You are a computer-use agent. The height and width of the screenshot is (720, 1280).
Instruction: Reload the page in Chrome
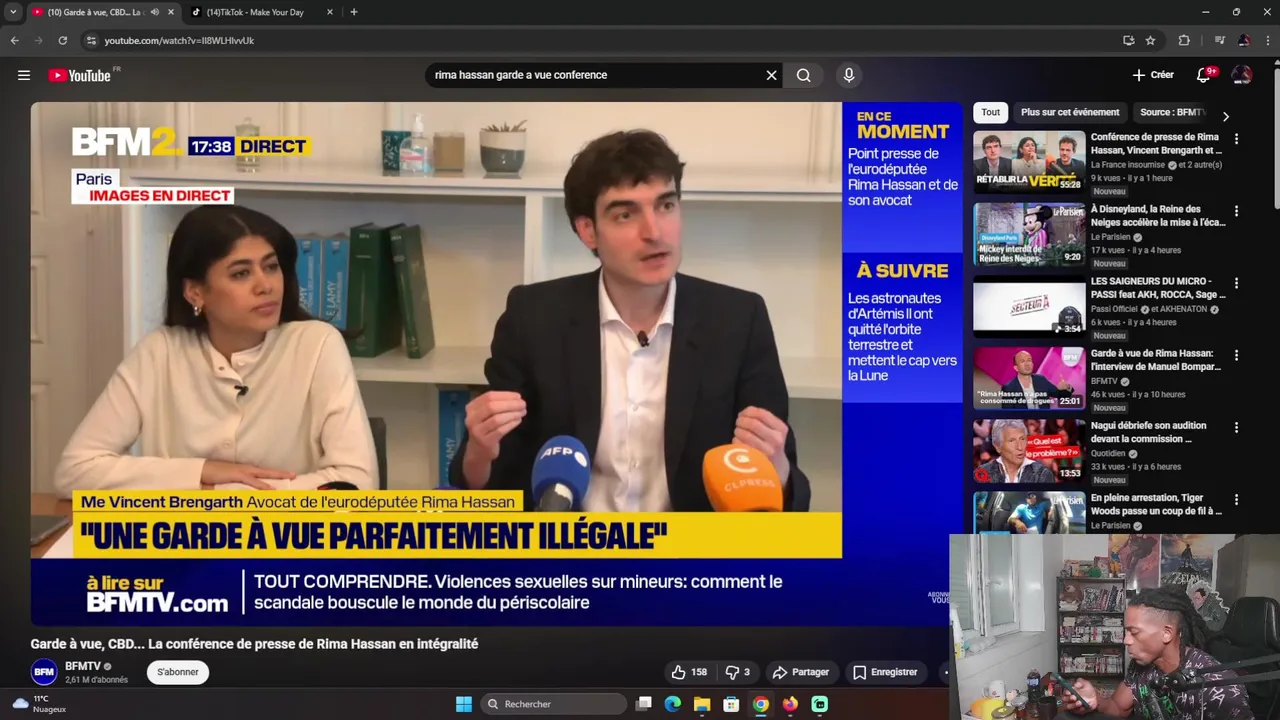62,41
